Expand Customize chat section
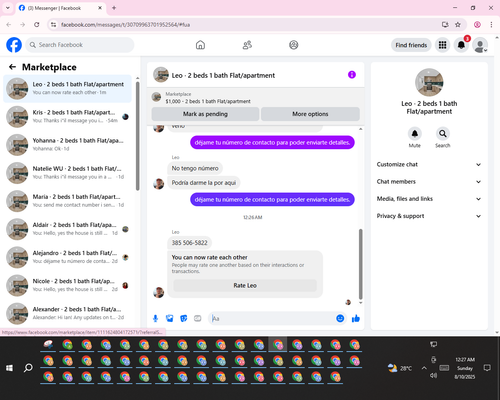Image resolution: width=500 pixels, height=400 pixels. point(429,164)
